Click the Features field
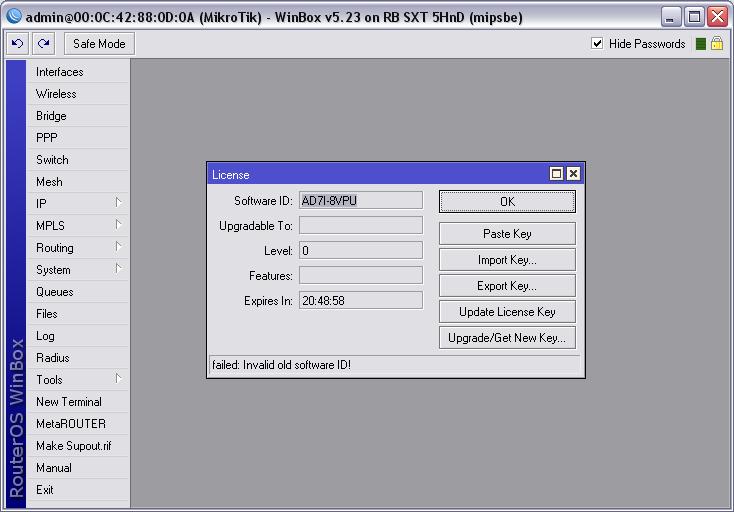Viewport: 734px width, 512px height. click(x=361, y=275)
